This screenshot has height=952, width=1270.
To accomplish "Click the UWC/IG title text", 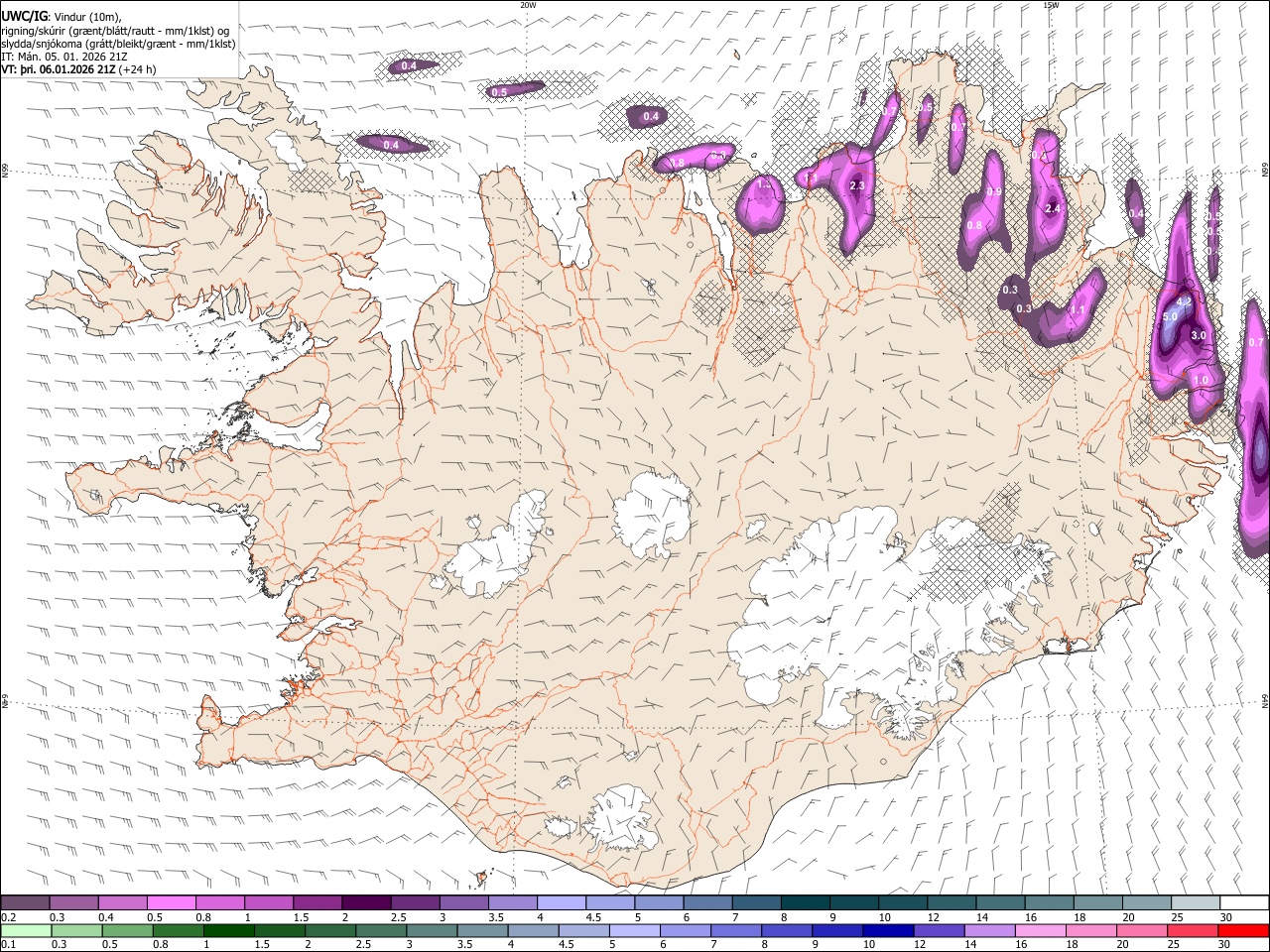I will click(23, 16).
